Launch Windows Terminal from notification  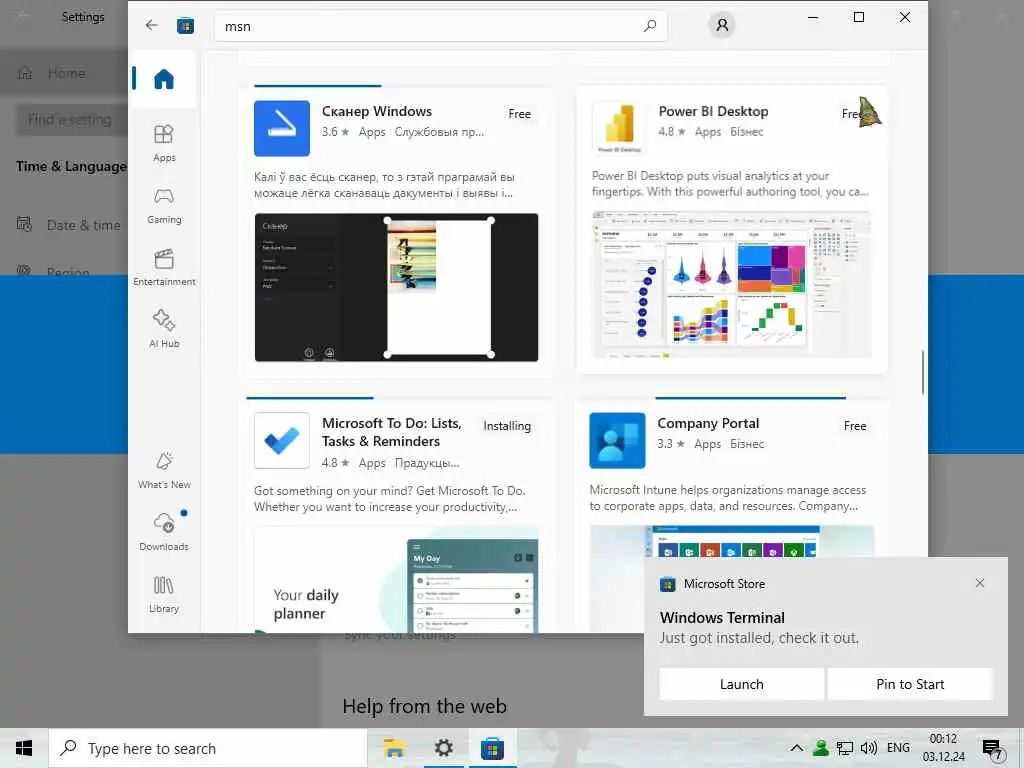pos(741,684)
